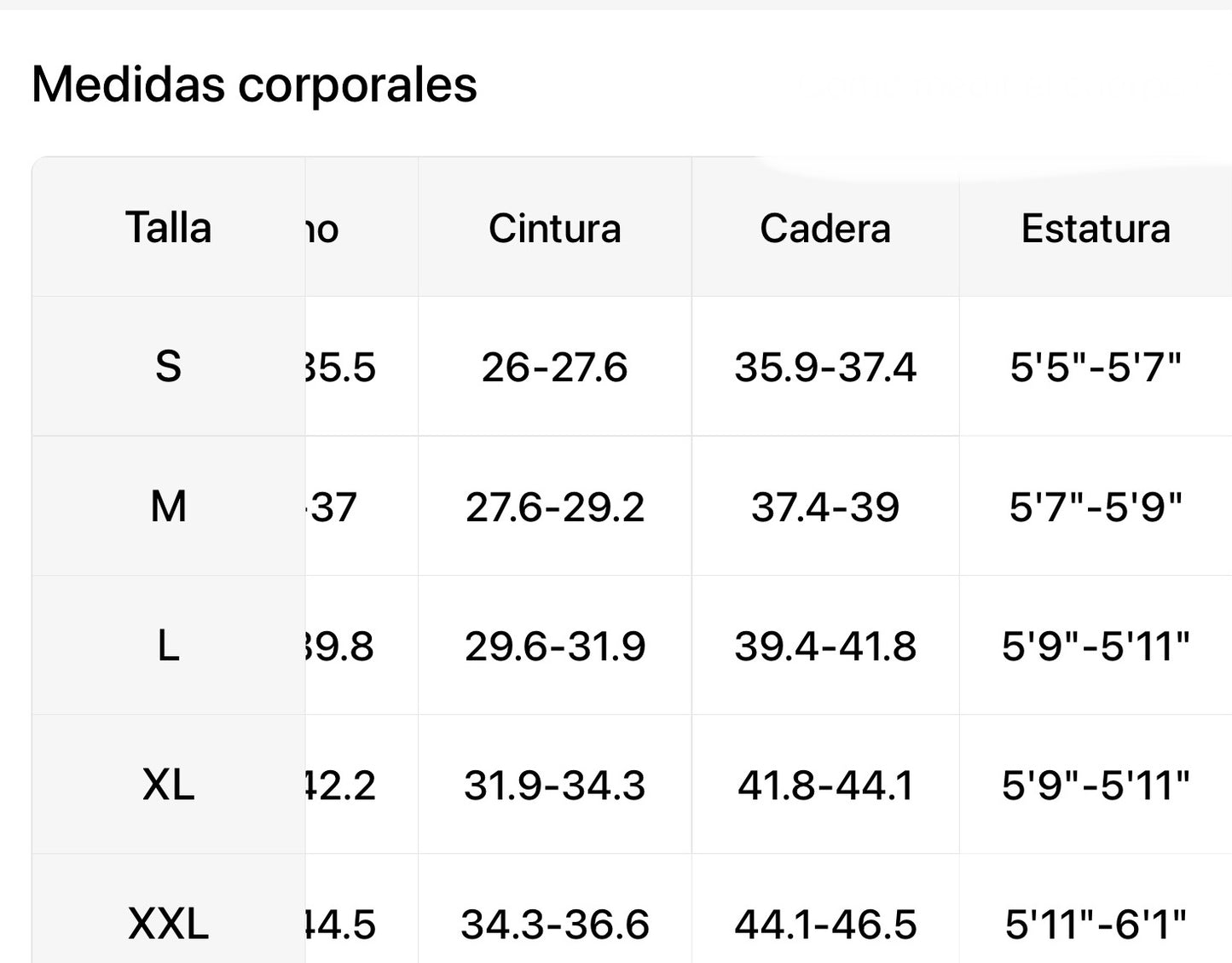Viewport: 1232px width, 963px height.
Task: Click the Medidas corporales heading
Action: (254, 84)
